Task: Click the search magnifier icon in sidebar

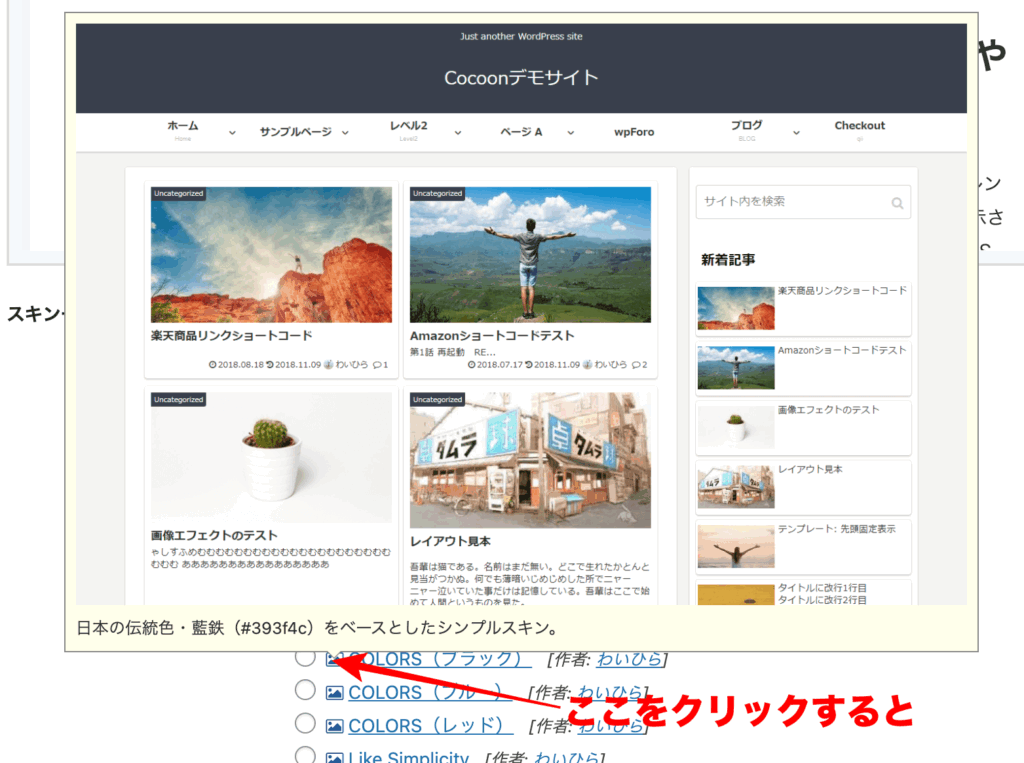Action: 897,203
